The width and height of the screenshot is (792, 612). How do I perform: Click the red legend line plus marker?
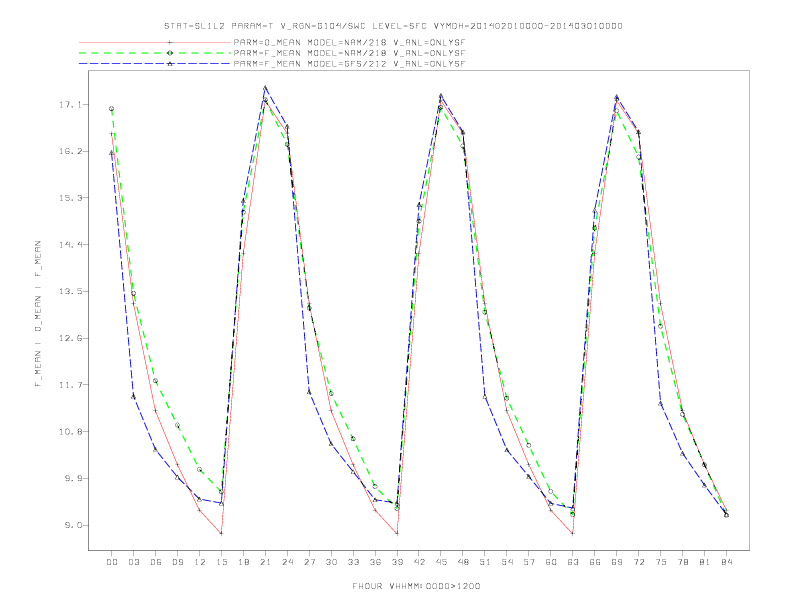(x=170, y=42)
